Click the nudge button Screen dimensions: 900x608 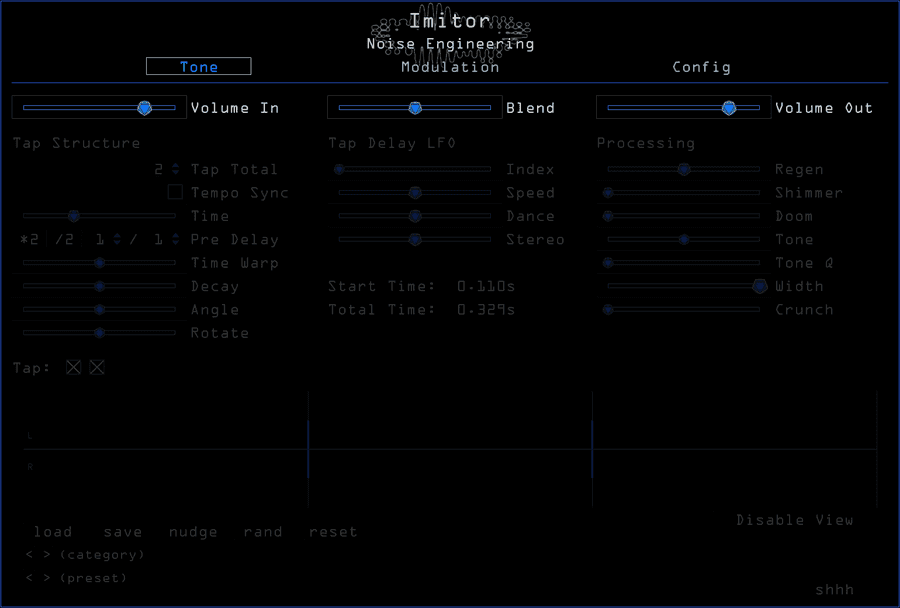point(193,532)
